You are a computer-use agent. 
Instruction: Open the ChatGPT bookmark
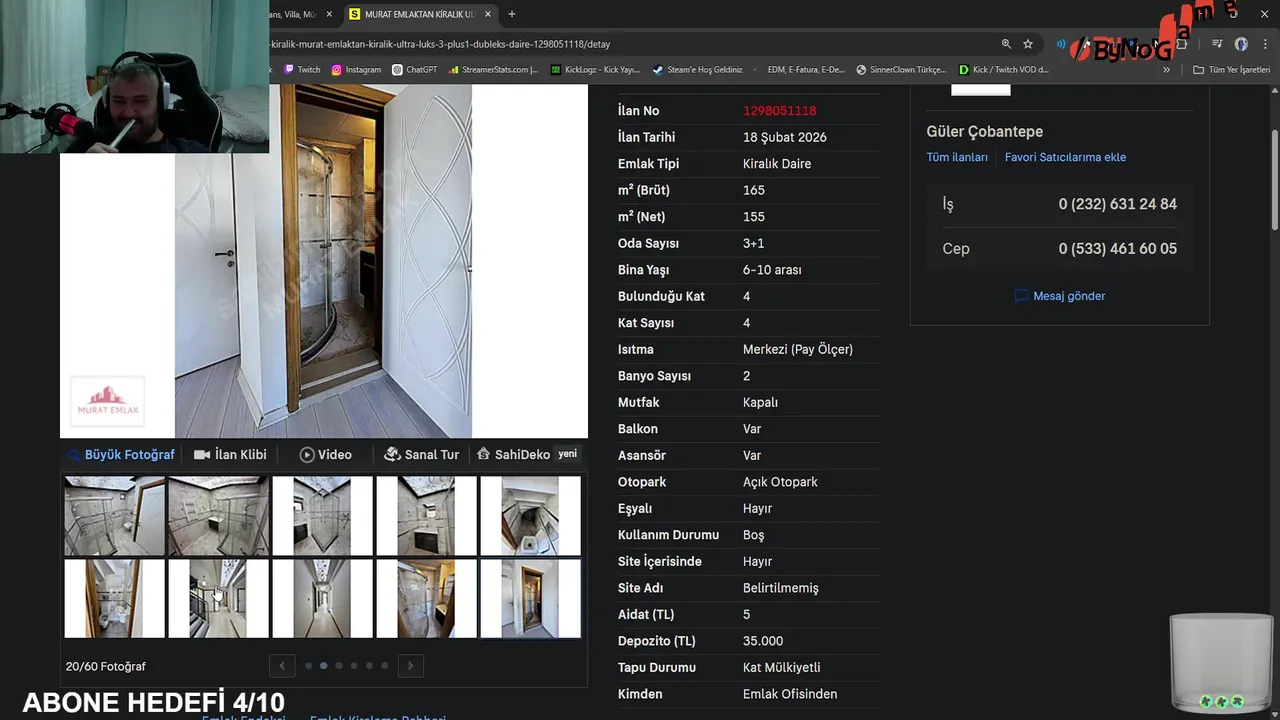(414, 70)
